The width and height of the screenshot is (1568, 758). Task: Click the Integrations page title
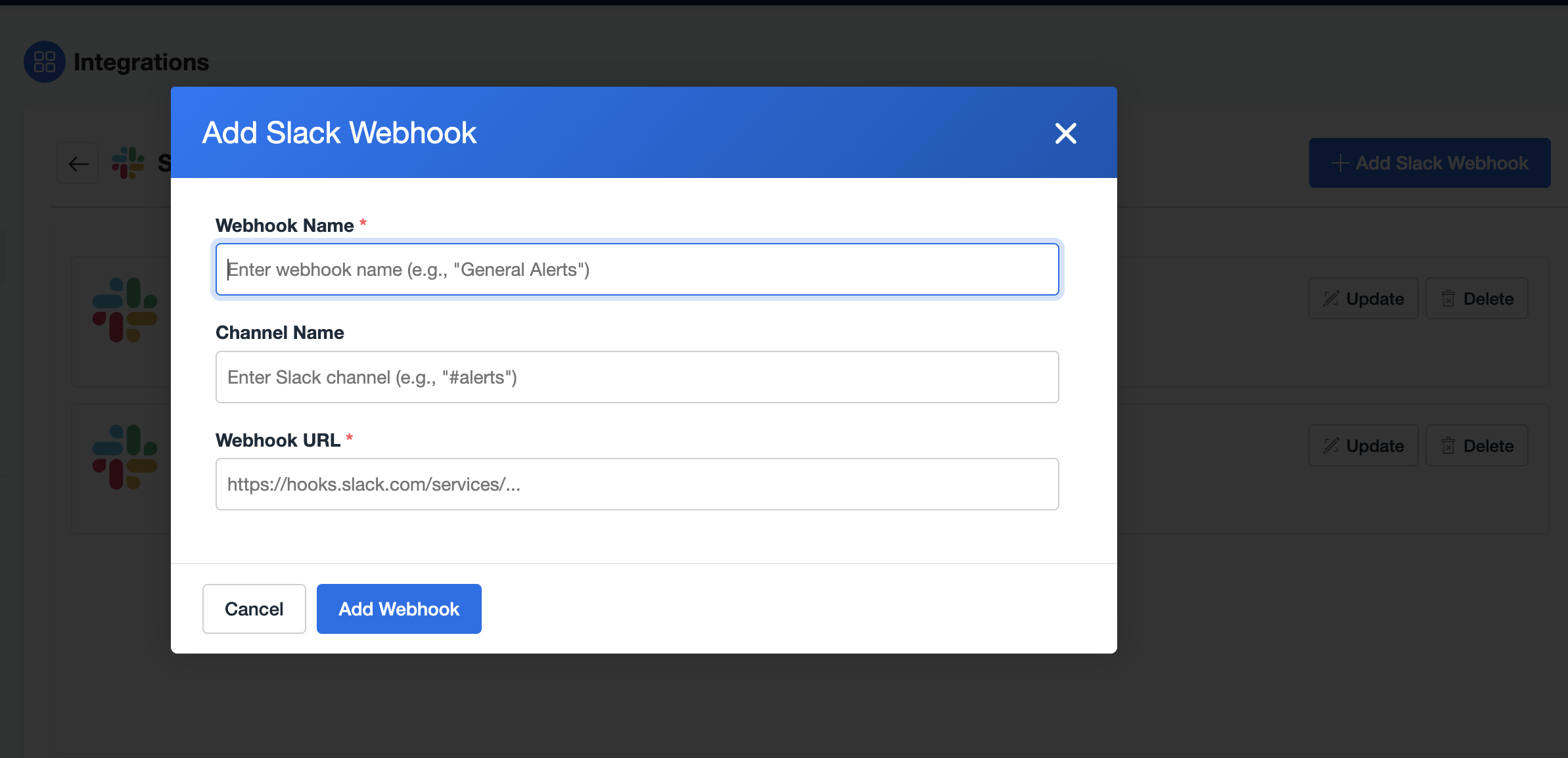pos(141,62)
